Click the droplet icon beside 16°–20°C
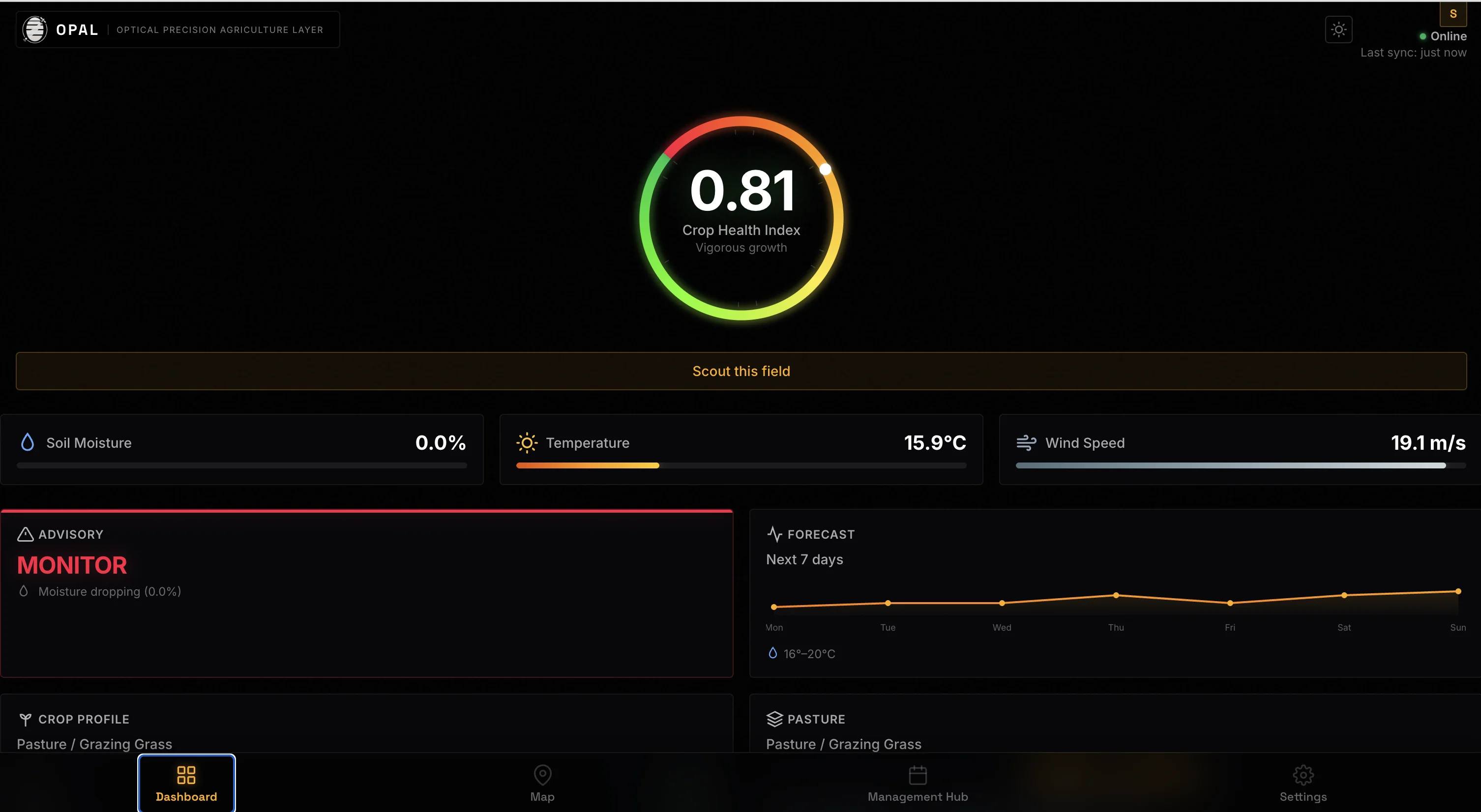Screen dimensions: 1481x812 [x=772, y=653]
